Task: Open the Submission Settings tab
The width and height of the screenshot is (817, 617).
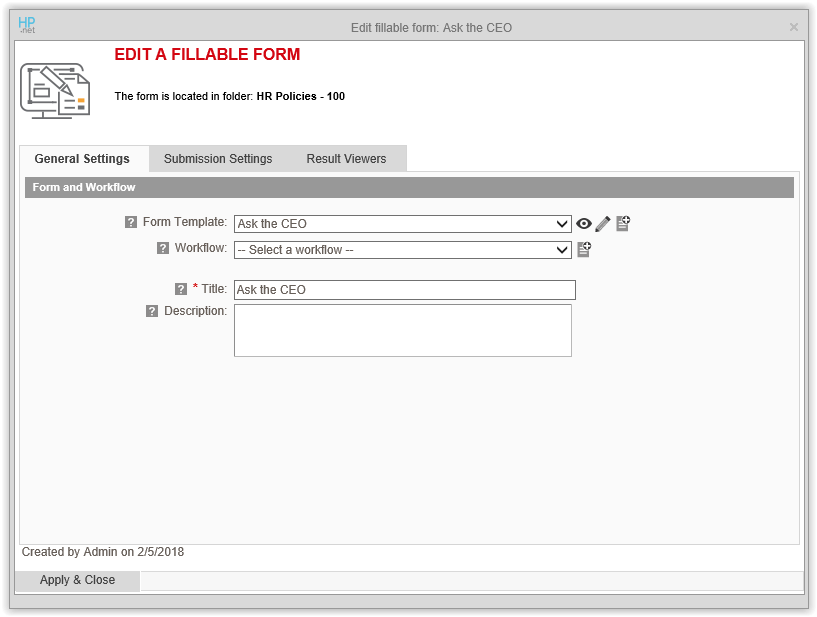Action: (x=218, y=159)
